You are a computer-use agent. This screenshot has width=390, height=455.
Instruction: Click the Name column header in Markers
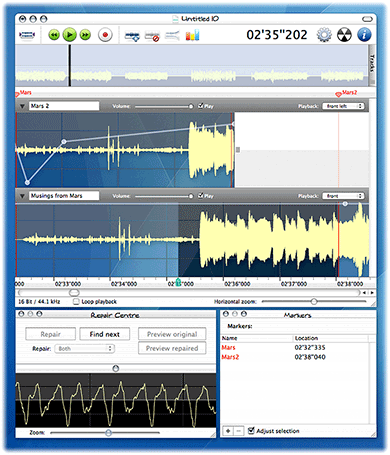tap(257, 338)
